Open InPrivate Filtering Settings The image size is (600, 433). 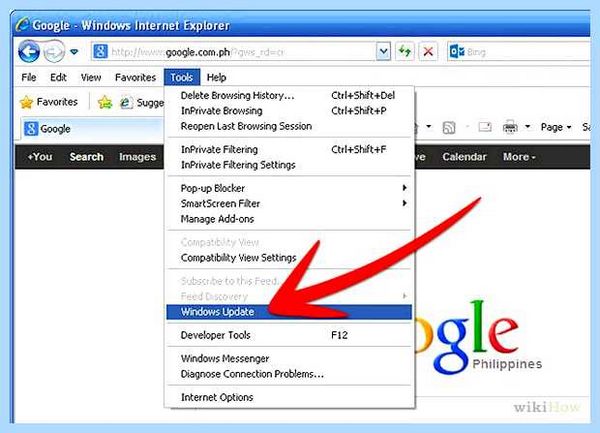pos(289,165)
